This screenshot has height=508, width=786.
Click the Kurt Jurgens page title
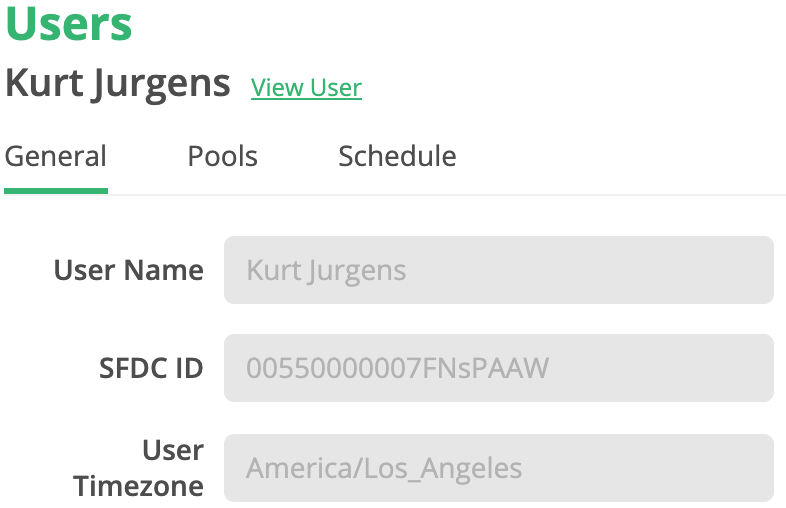(x=118, y=84)
